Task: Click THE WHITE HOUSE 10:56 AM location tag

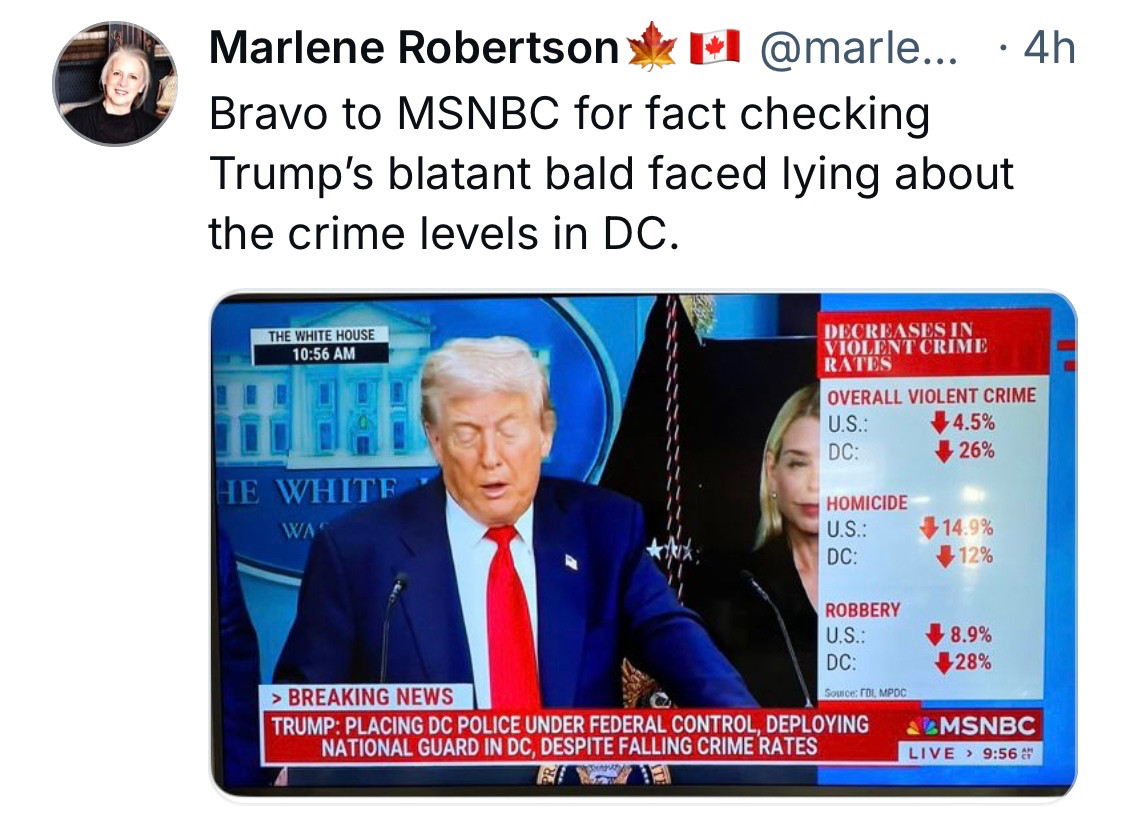Action: point(321,344)
